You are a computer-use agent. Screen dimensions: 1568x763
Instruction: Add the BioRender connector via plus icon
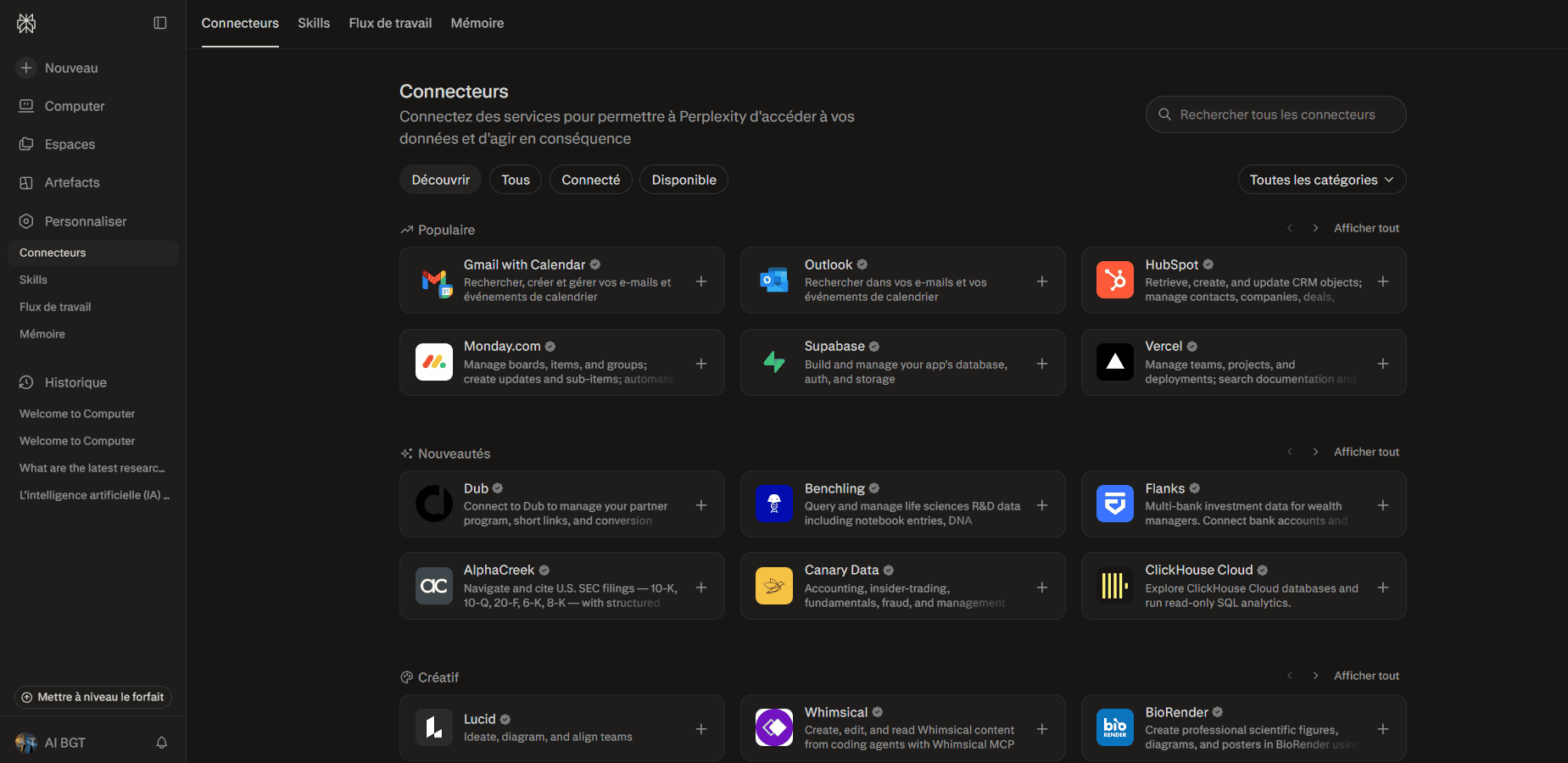click(1383, 729)
